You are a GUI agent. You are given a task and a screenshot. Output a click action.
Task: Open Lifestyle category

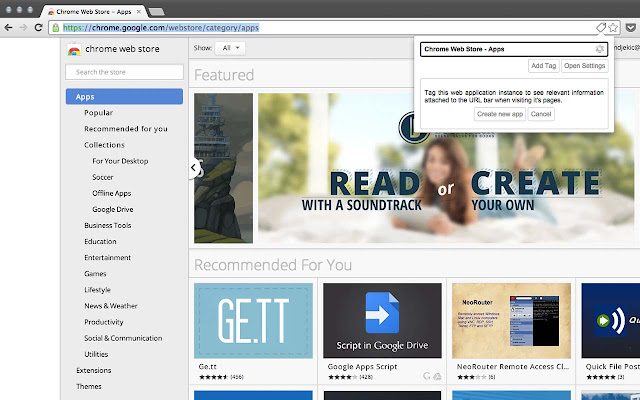tap(97, 290)
